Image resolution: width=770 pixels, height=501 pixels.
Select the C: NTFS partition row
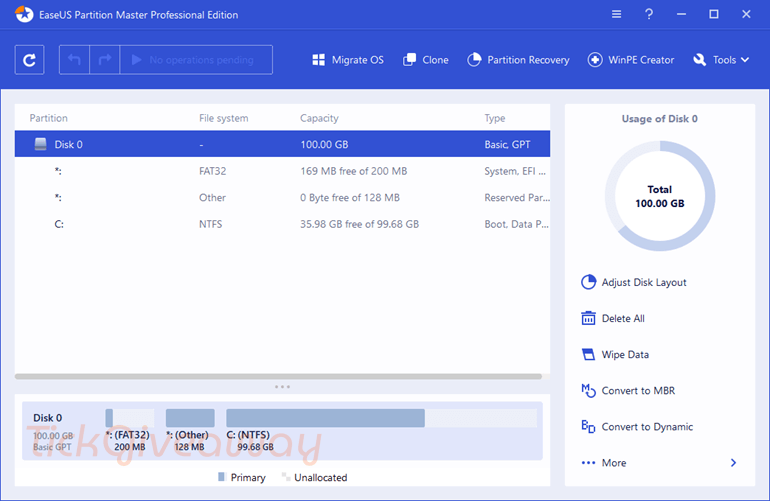[282, 224]
